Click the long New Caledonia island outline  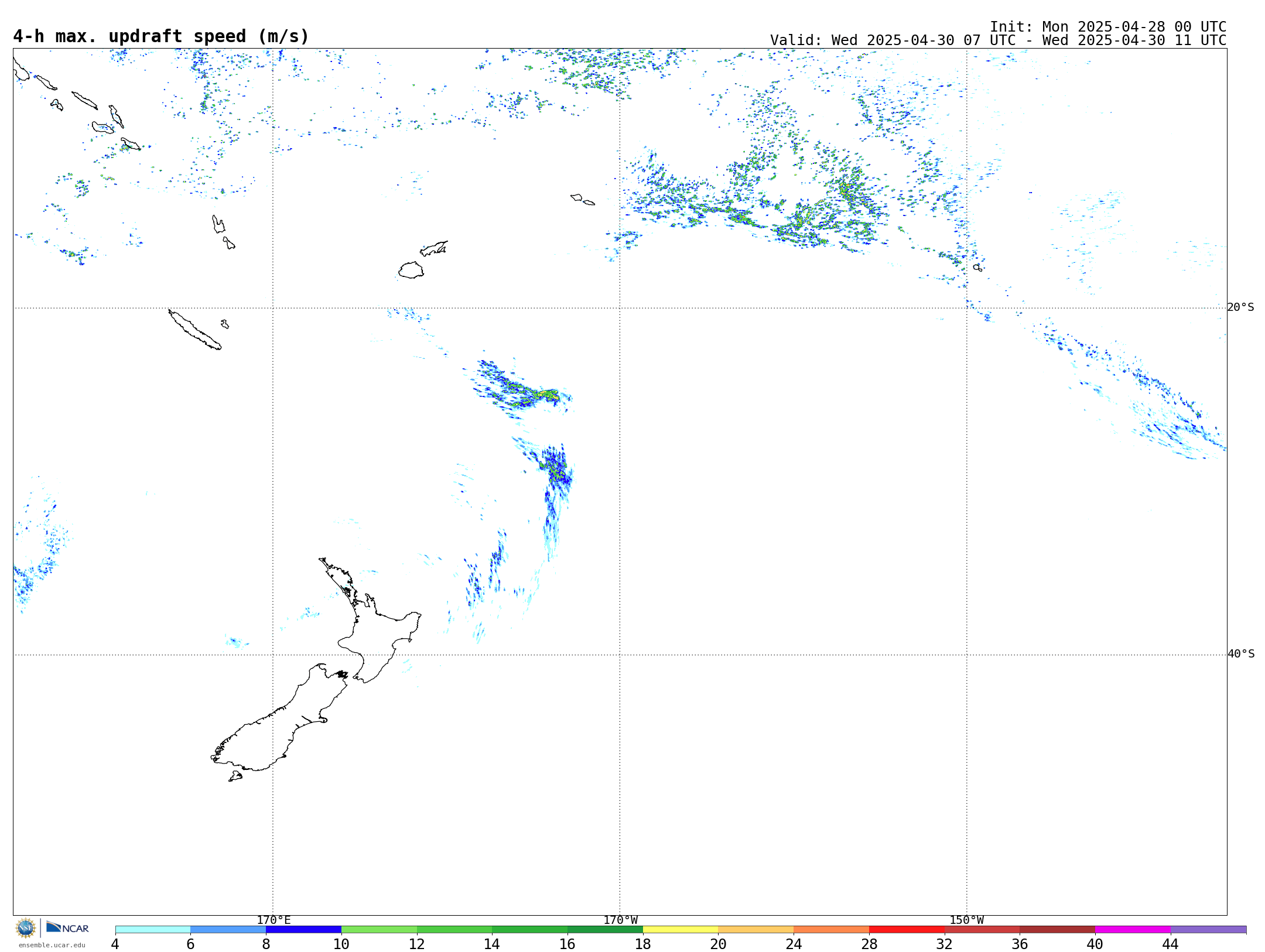(194, 330)
